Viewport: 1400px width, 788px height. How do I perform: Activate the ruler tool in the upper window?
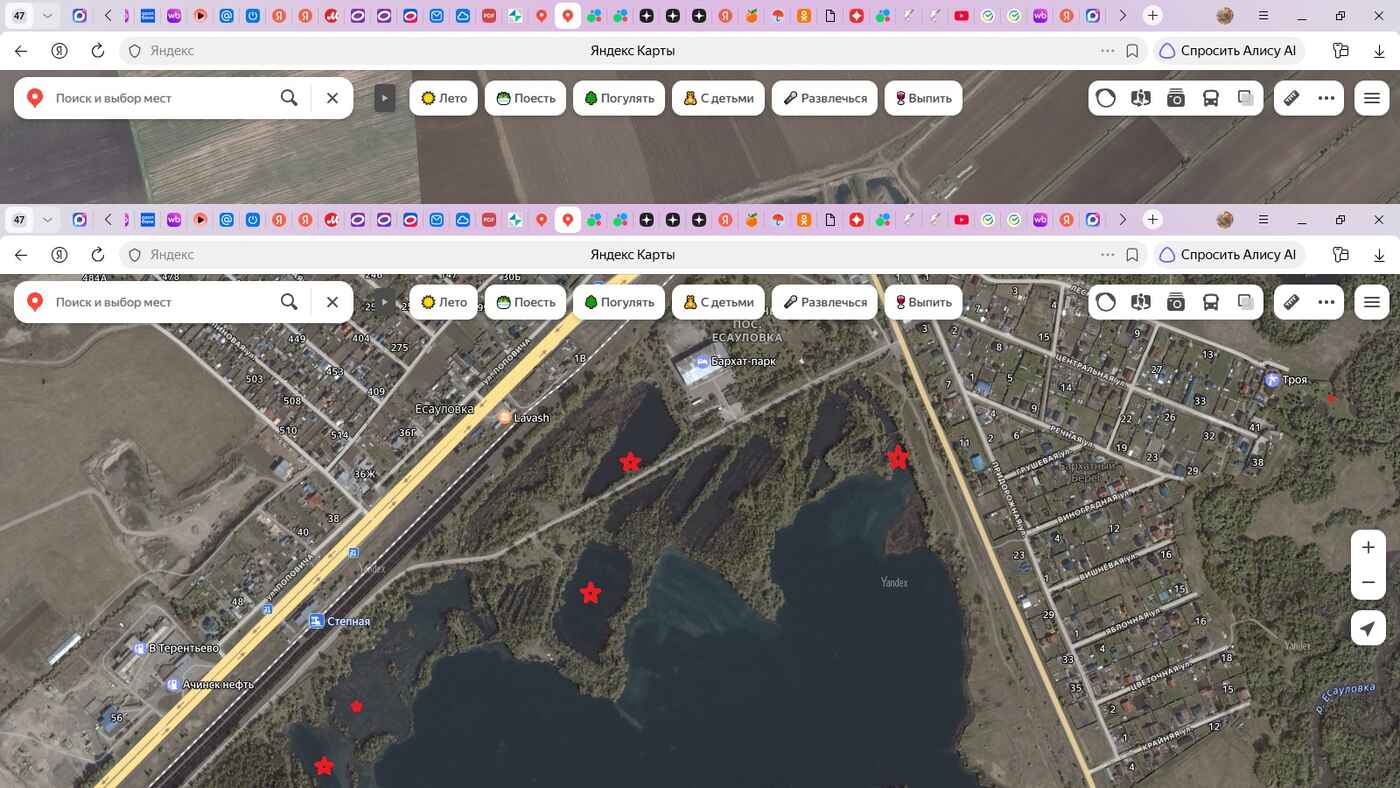1292,98
